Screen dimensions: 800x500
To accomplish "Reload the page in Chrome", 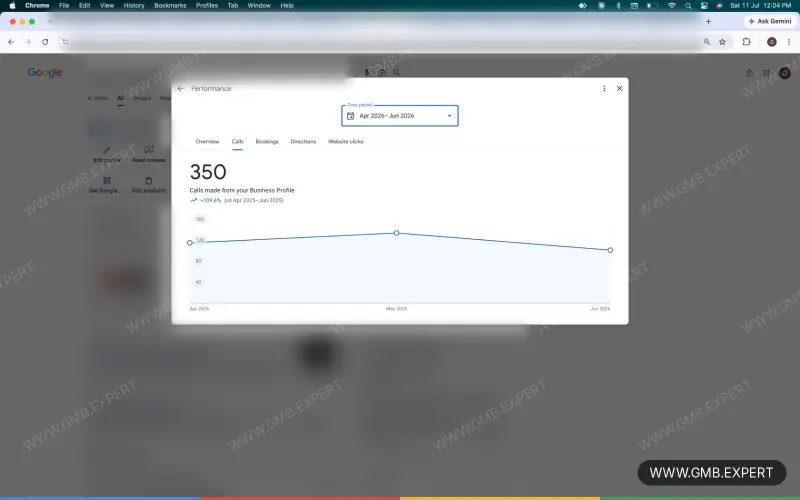I will 45,42.
